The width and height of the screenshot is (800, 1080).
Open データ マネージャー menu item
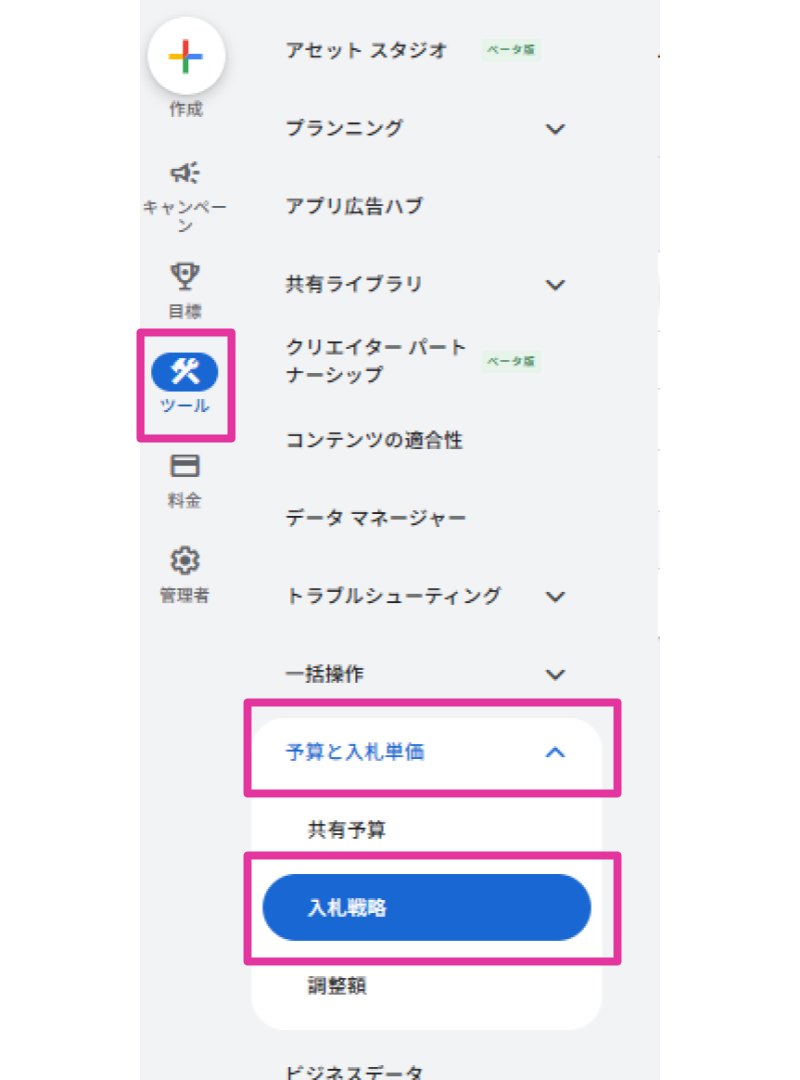click(x=376, y=518)
